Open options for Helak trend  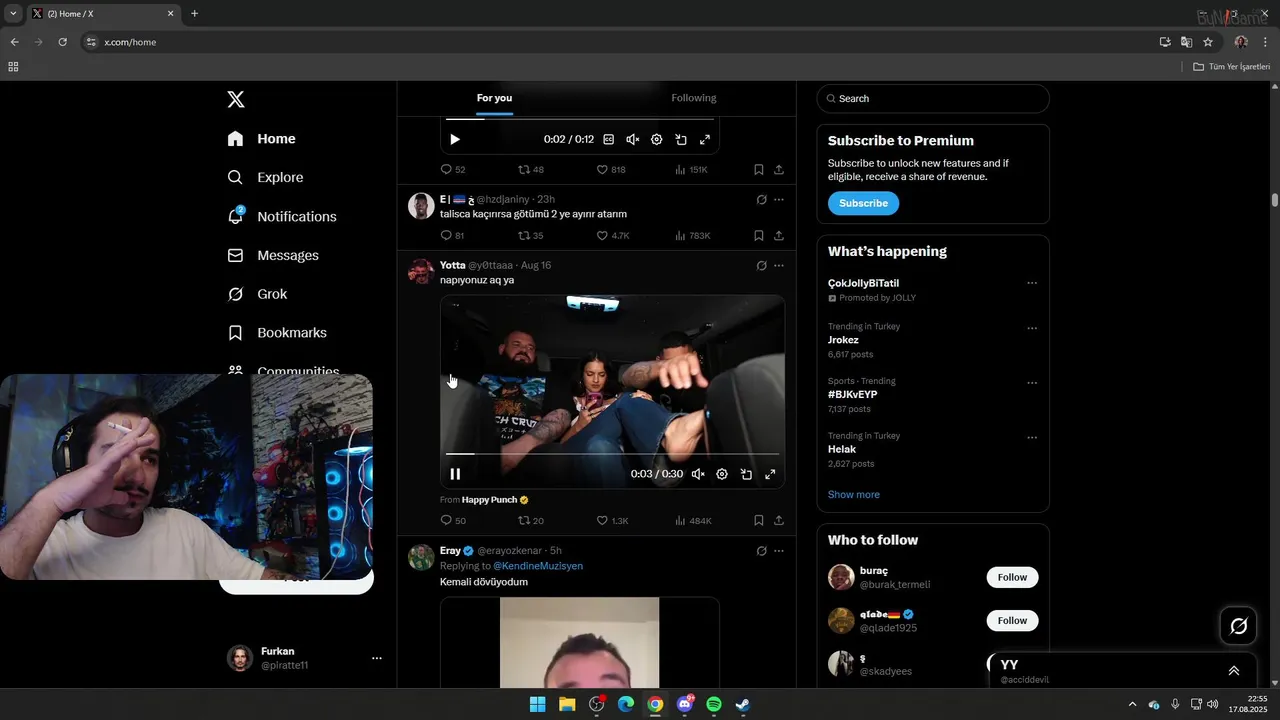tap(1032, 438)
